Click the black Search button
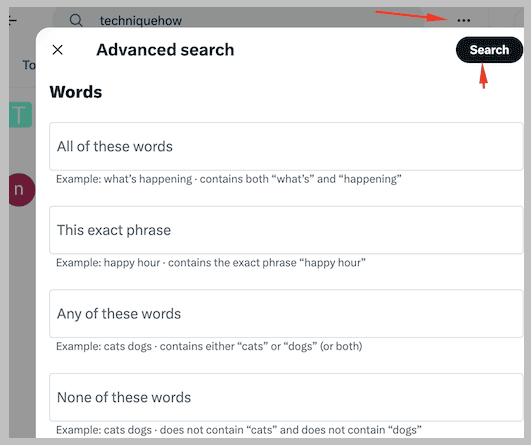 pos(489,50)
